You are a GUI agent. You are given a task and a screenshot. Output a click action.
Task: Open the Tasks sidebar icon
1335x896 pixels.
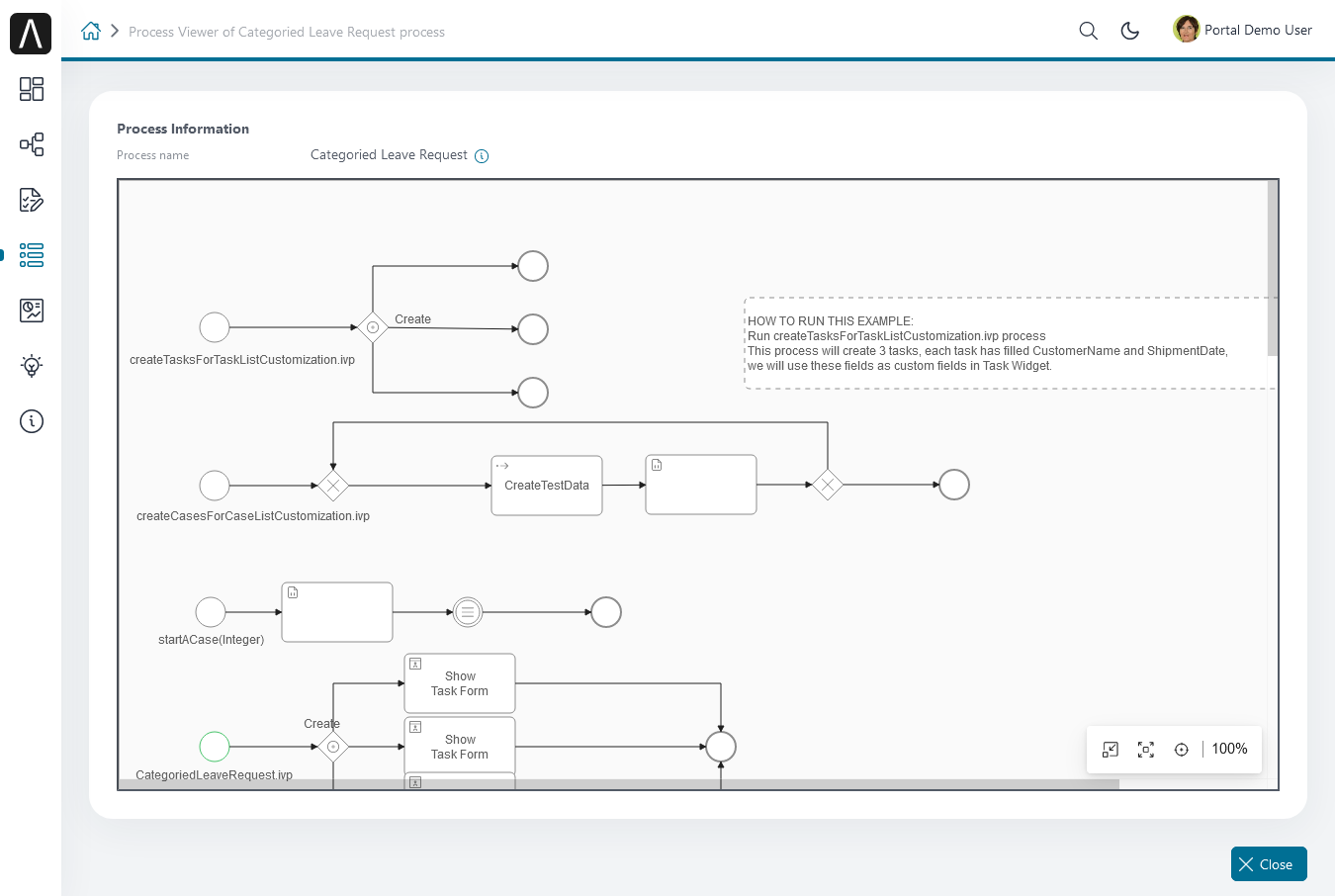[x=32, y=200]
